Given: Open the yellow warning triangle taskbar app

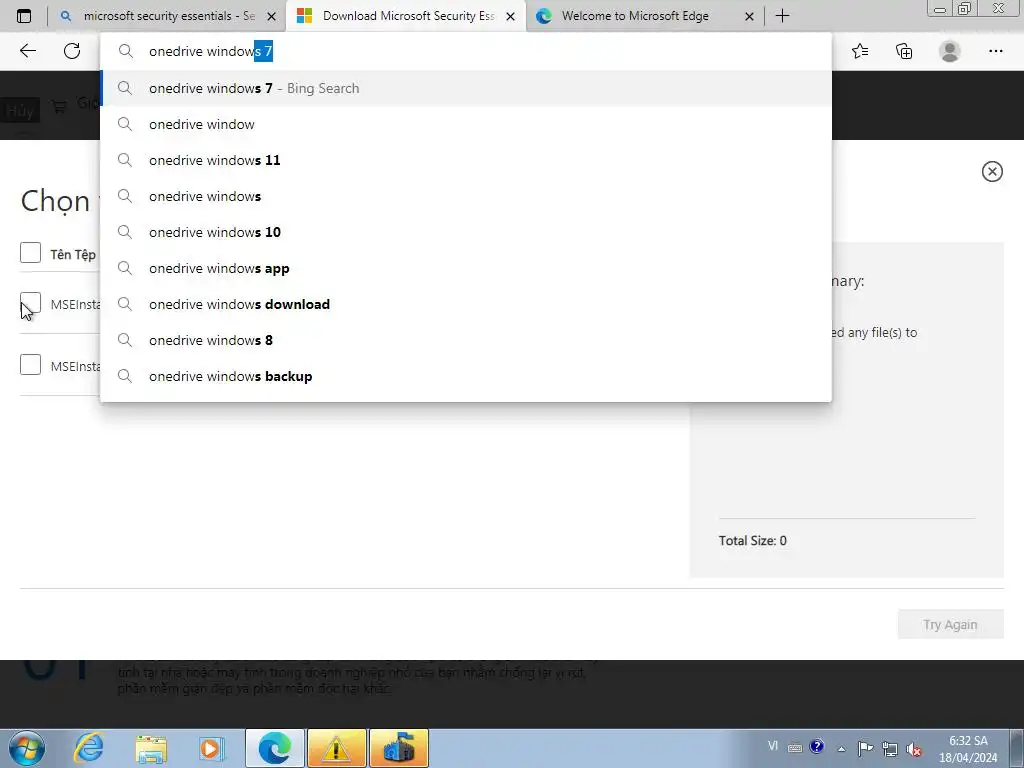Looking at the screenshot, I should point(336,748).
